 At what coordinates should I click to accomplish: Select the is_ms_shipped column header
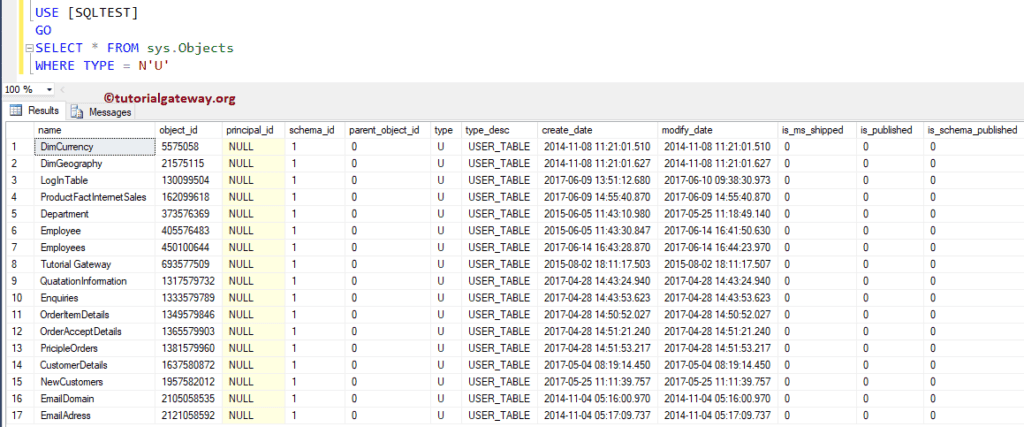click(x=817, y=130)
